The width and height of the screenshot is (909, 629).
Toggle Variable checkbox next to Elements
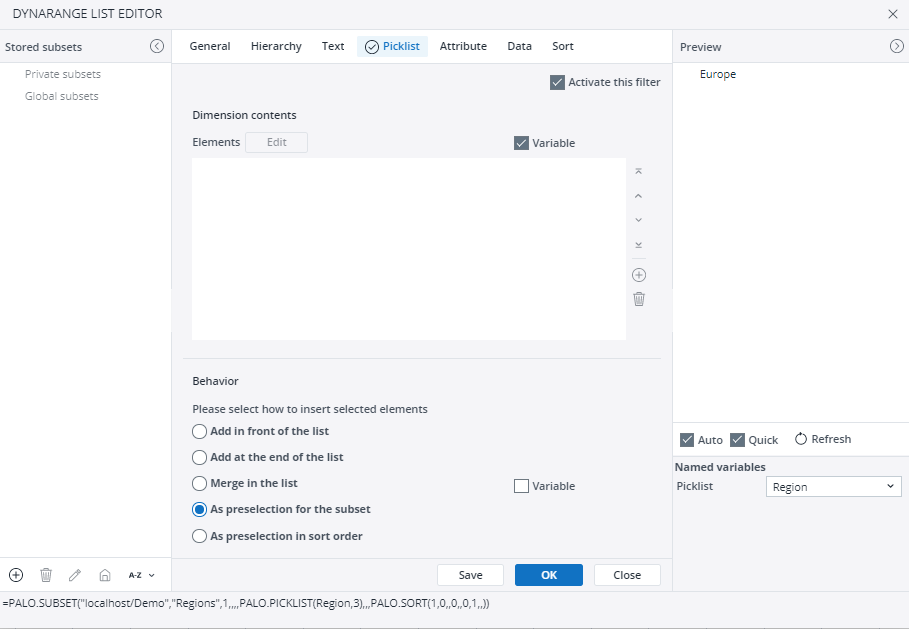point(521,143)
